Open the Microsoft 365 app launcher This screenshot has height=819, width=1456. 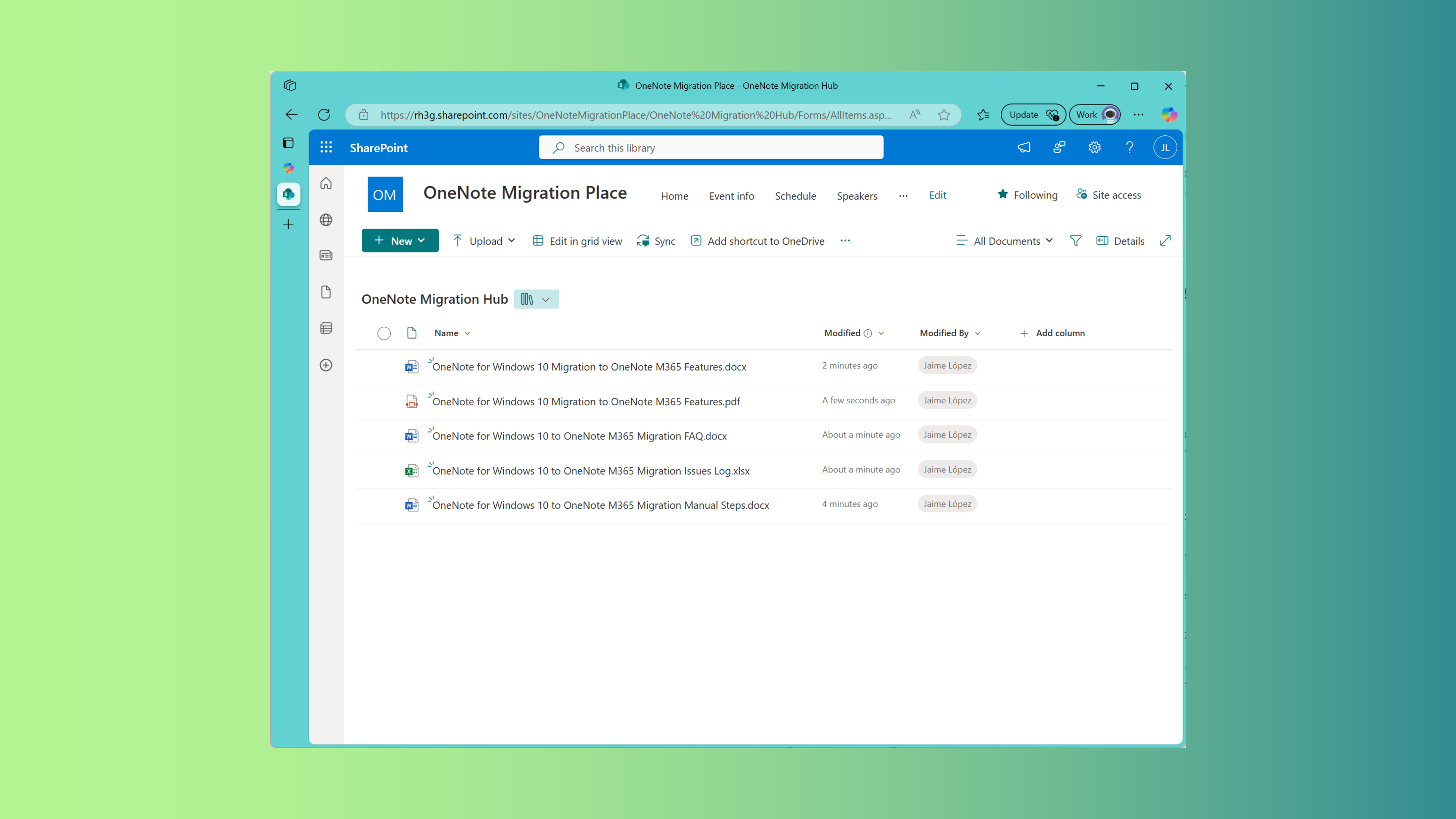pyautogui.click(x=326, y=148)
